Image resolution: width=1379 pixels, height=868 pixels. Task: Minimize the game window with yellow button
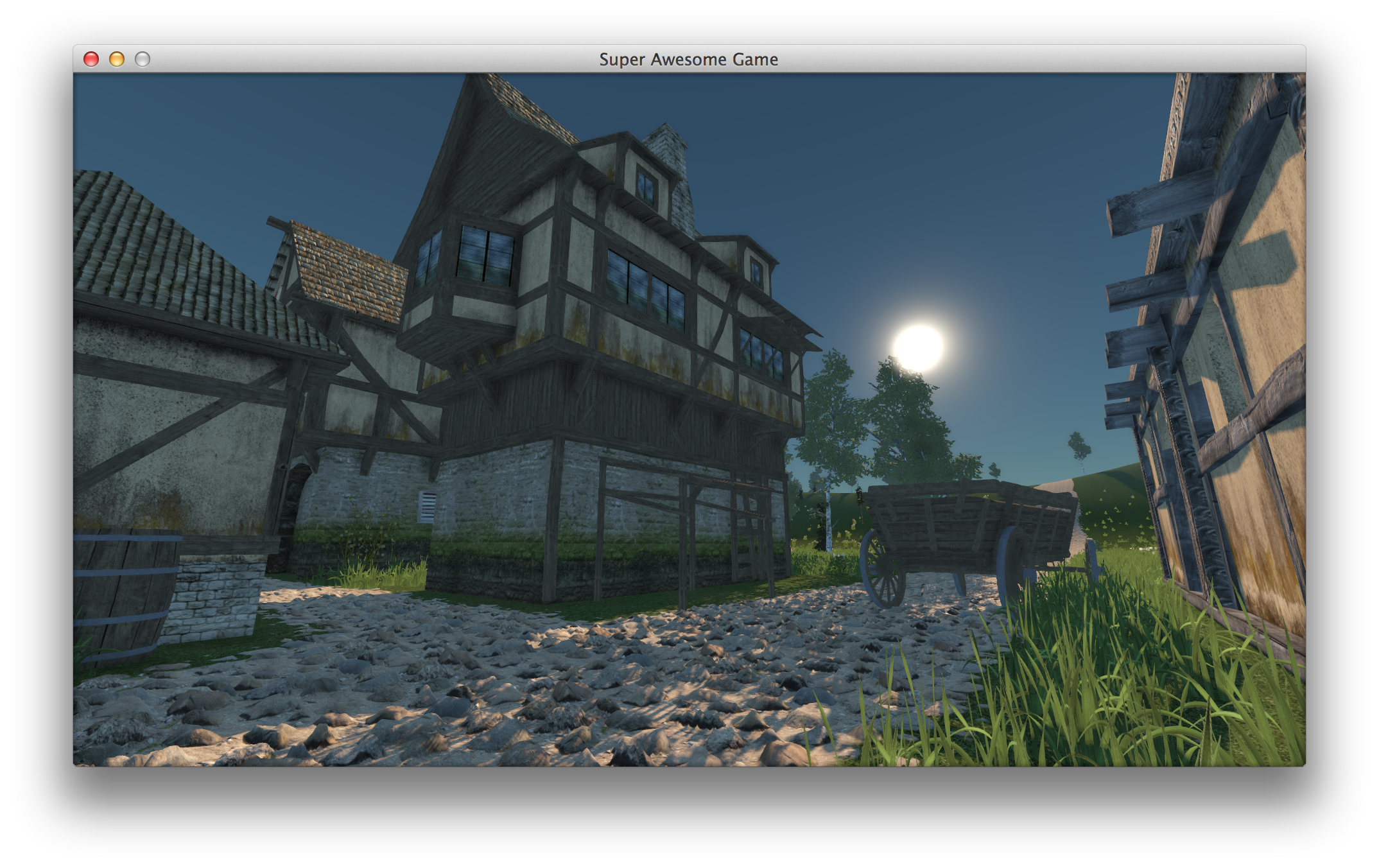pos(117,59)
